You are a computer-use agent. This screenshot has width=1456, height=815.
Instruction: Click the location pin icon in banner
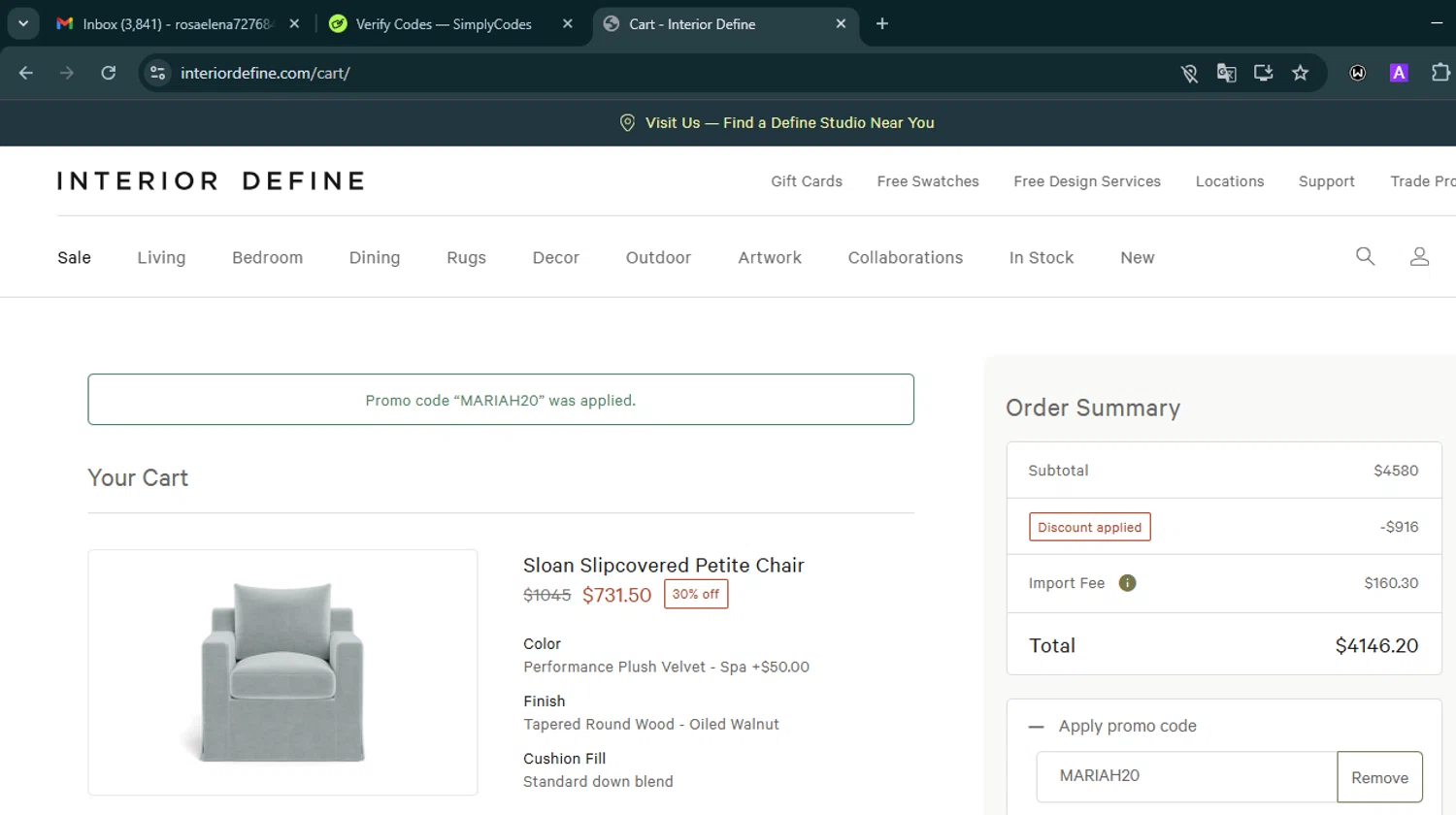tap(627, 123)
